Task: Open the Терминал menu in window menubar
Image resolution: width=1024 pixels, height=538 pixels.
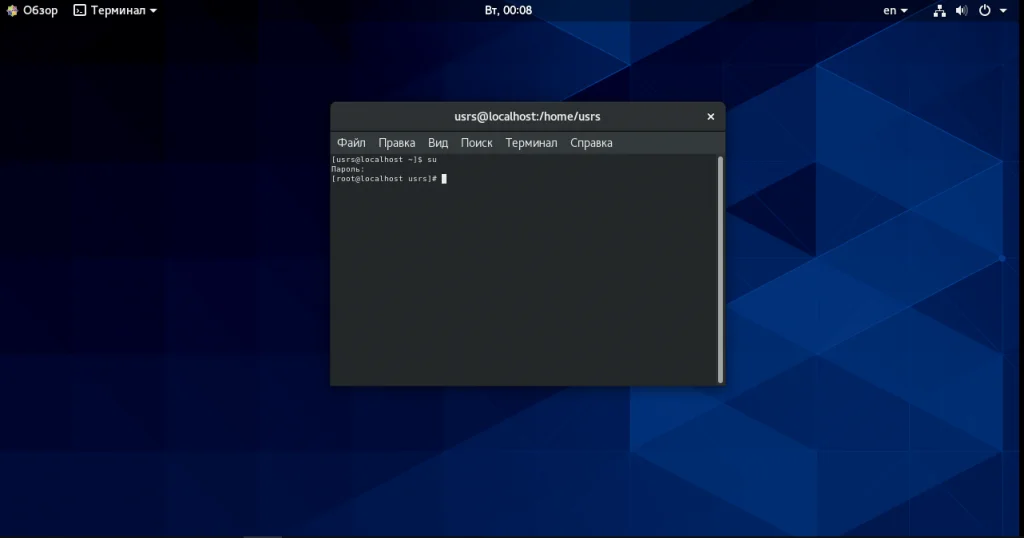Action: (531, 143)
